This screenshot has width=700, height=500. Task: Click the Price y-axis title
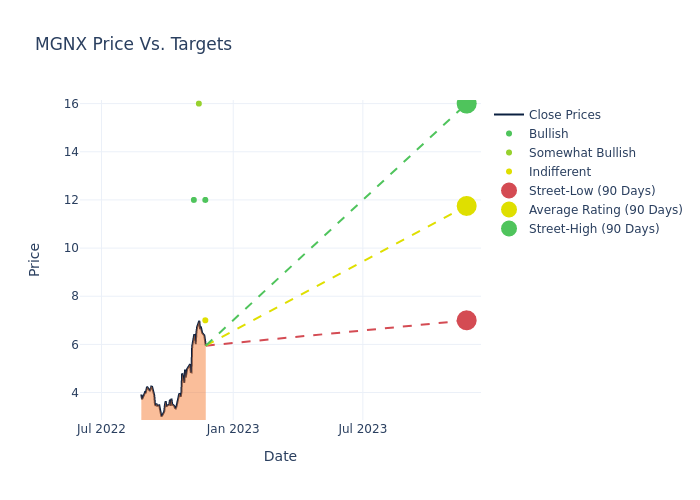(35, 259)
